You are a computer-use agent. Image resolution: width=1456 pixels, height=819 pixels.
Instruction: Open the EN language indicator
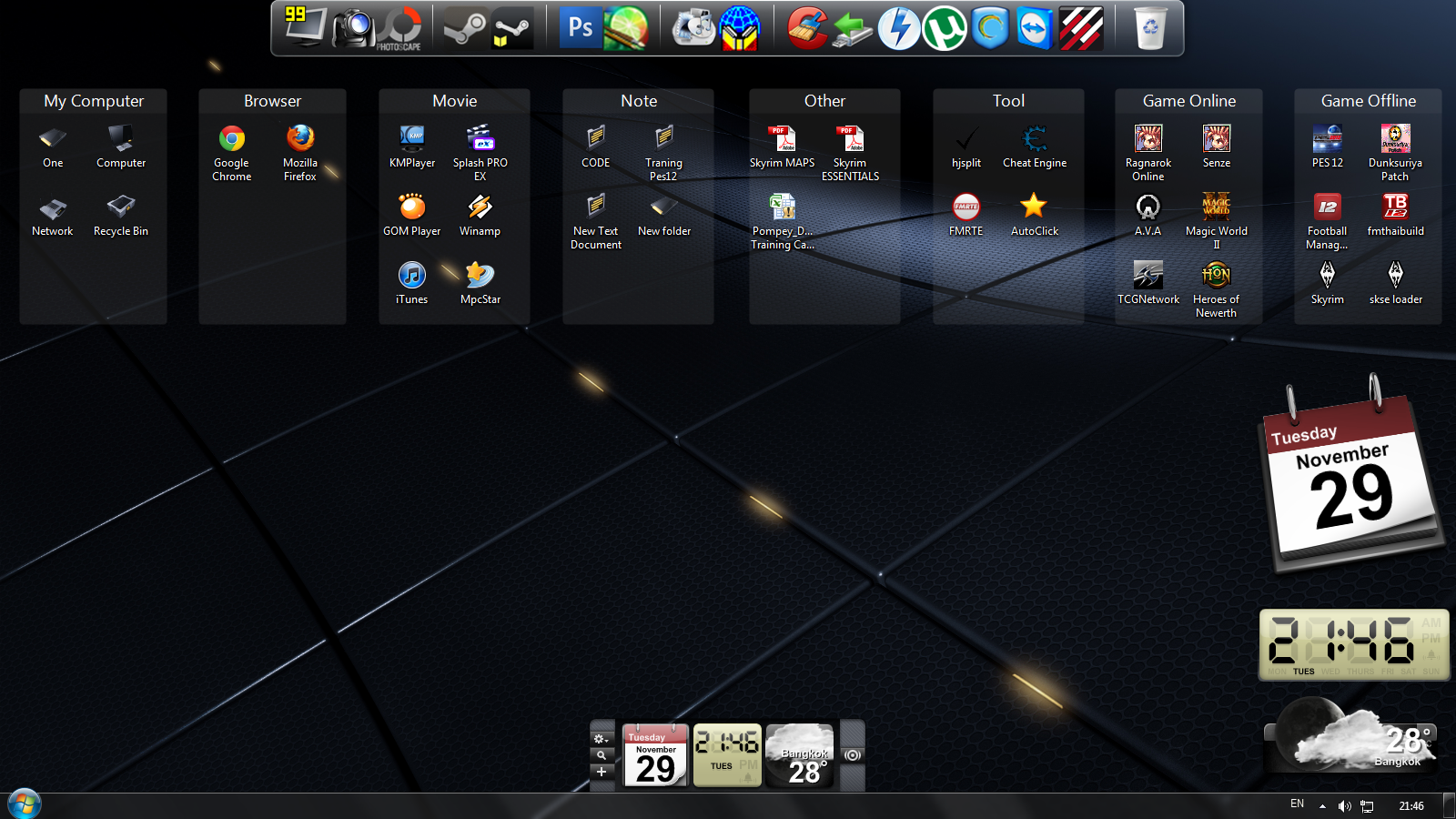pyautogui.click(x=1298, y=804)
